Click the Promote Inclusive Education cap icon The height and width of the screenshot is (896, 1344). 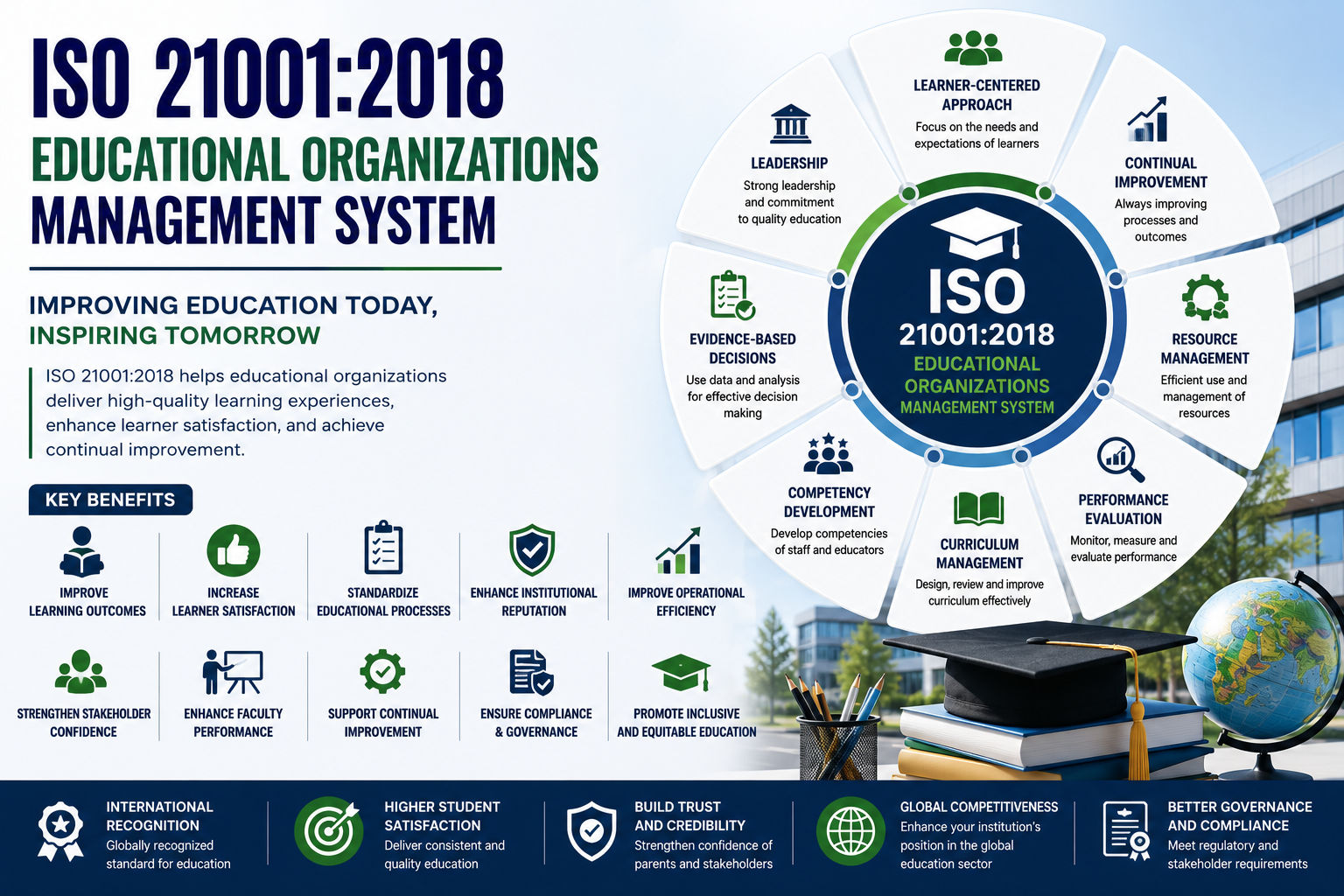[x=681, y=673]
